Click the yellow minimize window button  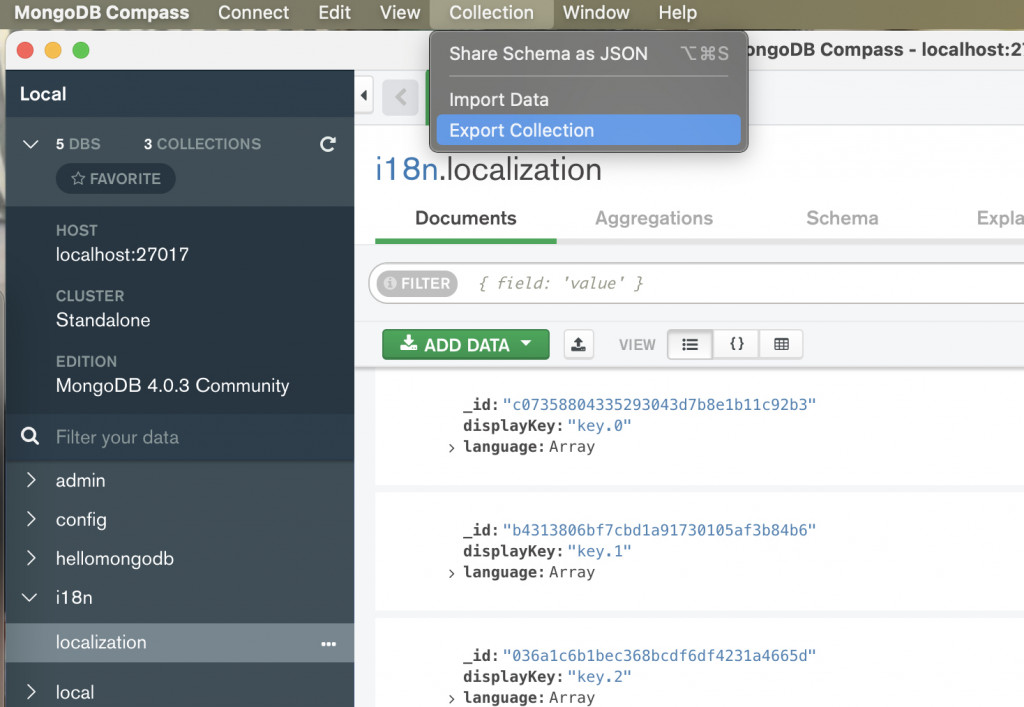53,50
